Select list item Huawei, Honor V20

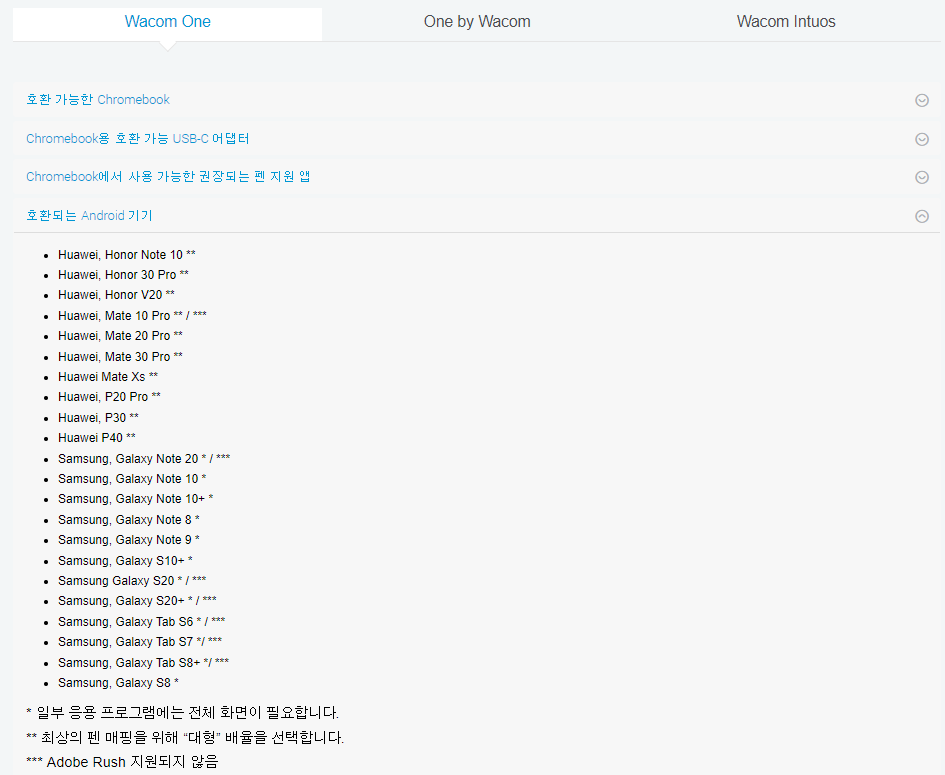tap(116, 295)
